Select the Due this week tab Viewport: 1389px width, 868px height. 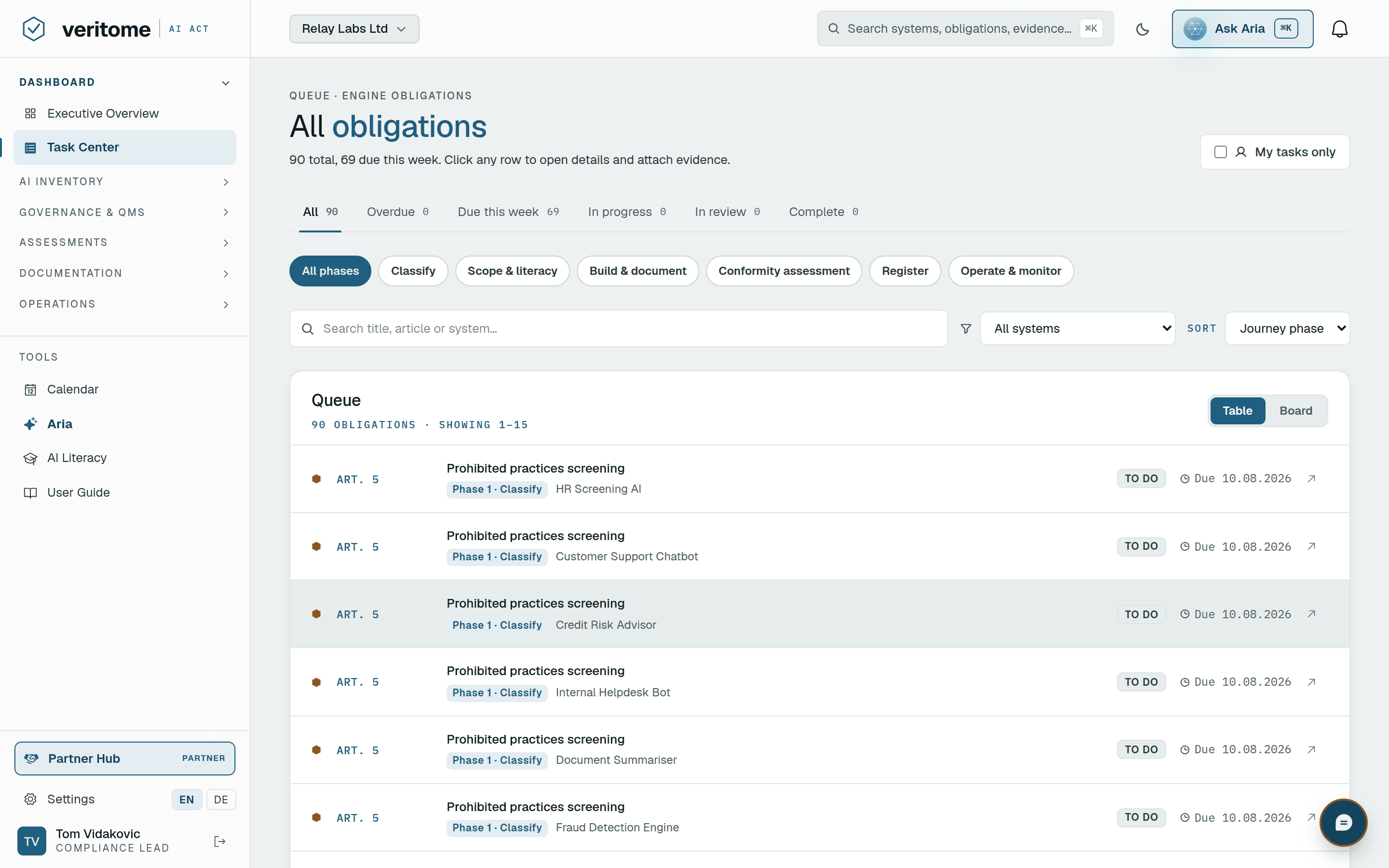pos(508,212)
